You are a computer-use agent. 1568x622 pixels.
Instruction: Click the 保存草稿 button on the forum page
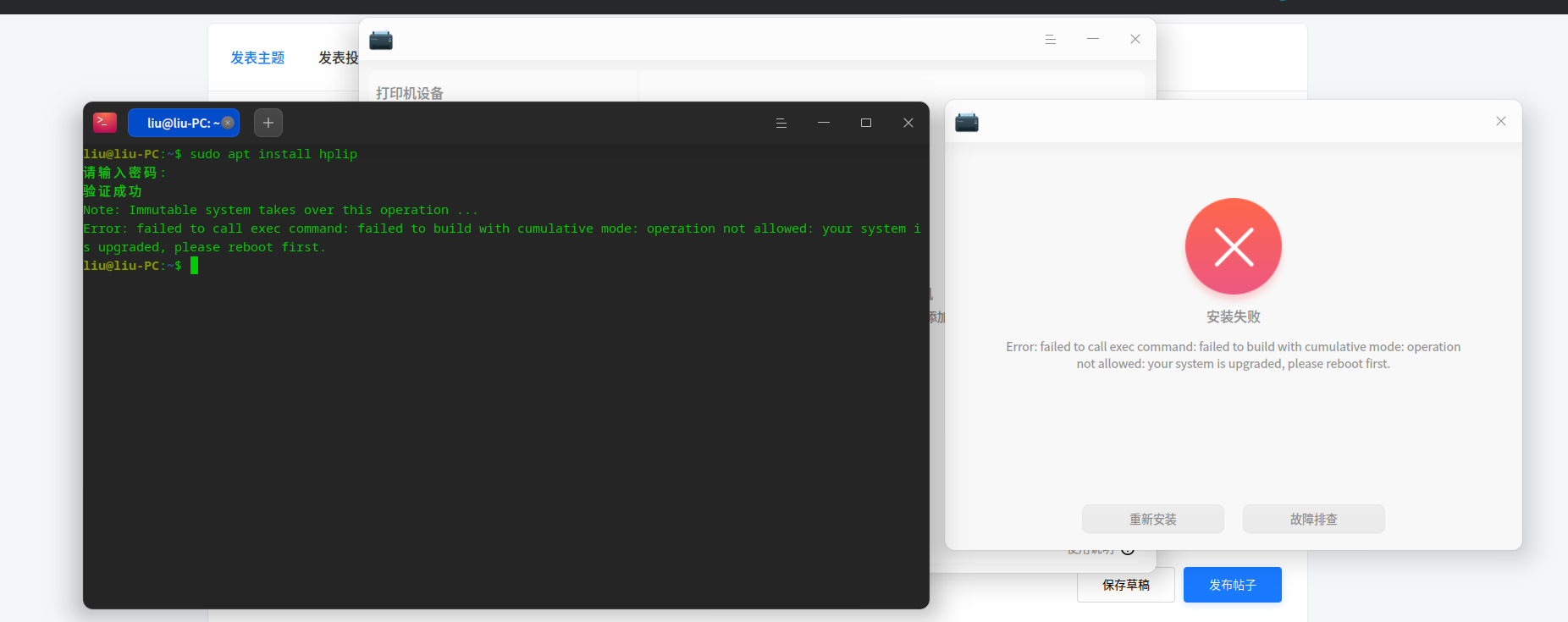click(1126, 585)
